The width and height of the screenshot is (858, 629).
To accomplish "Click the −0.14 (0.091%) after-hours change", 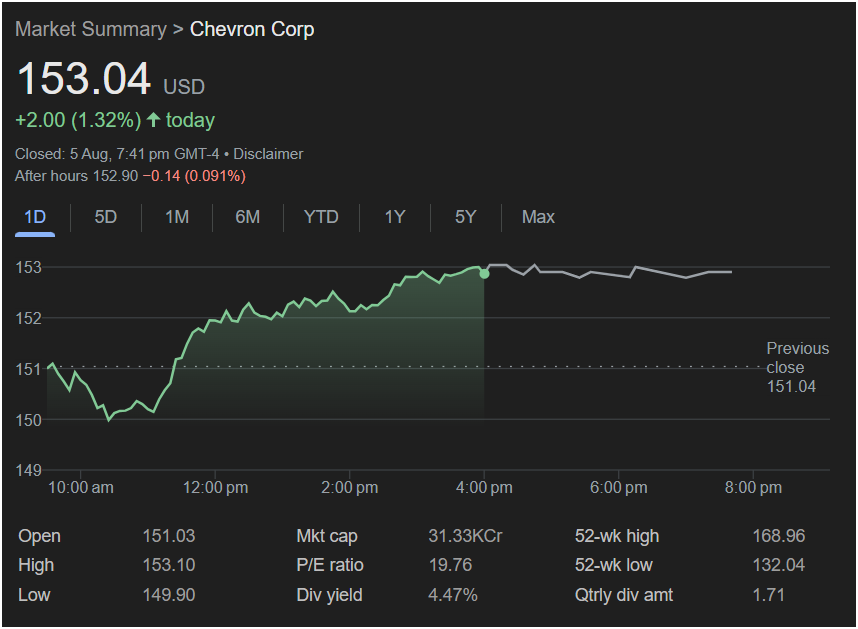I will [x=194, y=176].
